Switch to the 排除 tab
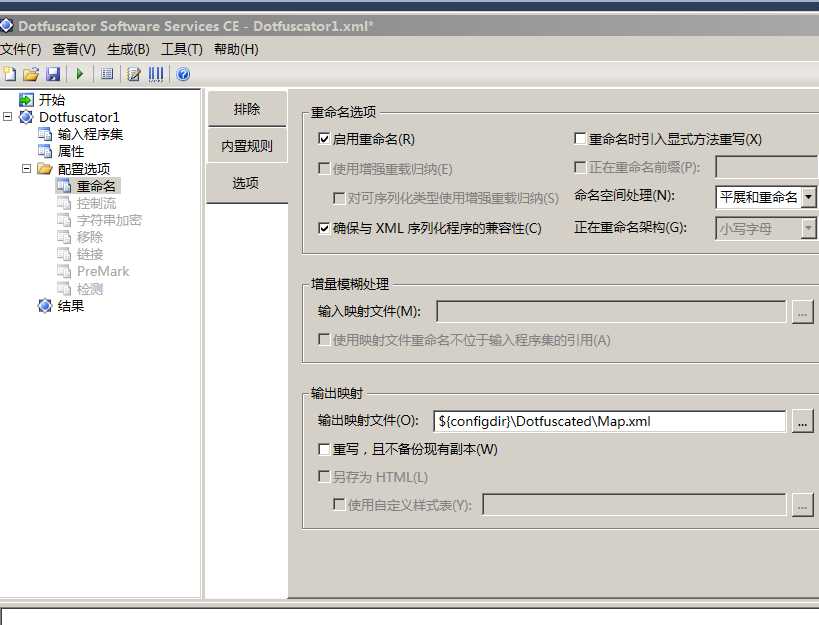Screen dimensions: 819x625 click(247, 109)
